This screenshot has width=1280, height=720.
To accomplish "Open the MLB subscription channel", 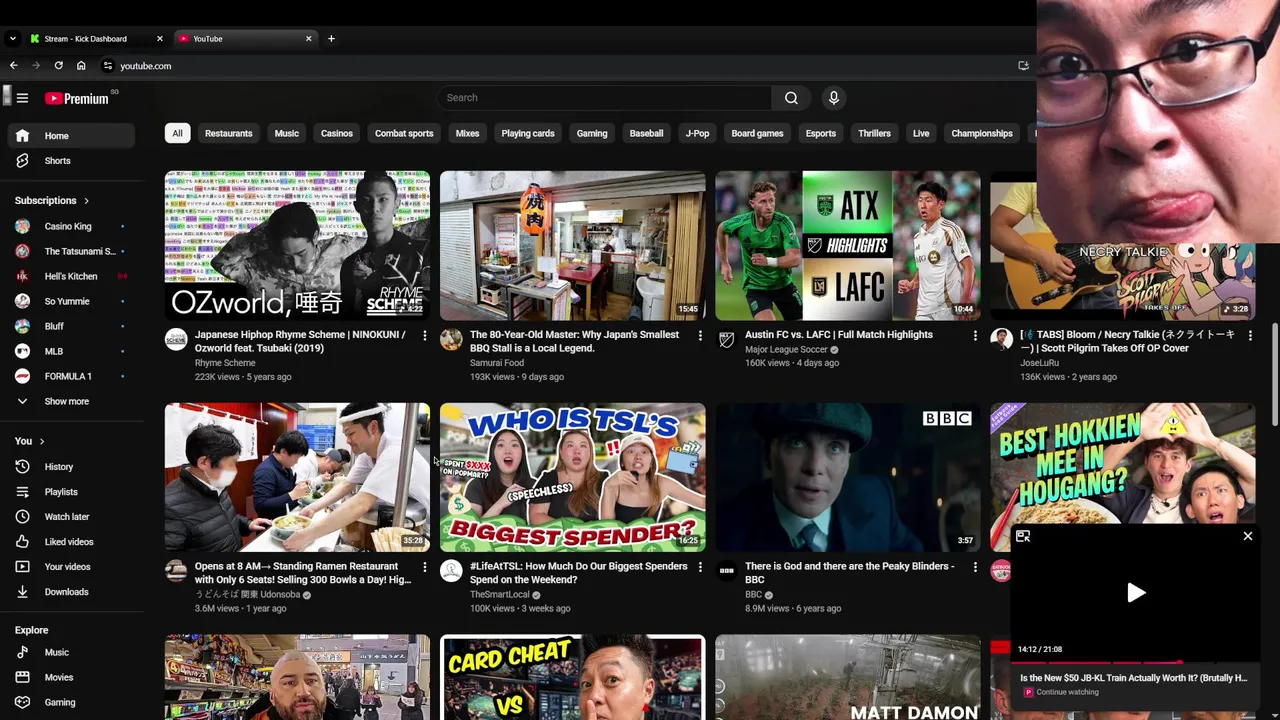I will point(70,351).
